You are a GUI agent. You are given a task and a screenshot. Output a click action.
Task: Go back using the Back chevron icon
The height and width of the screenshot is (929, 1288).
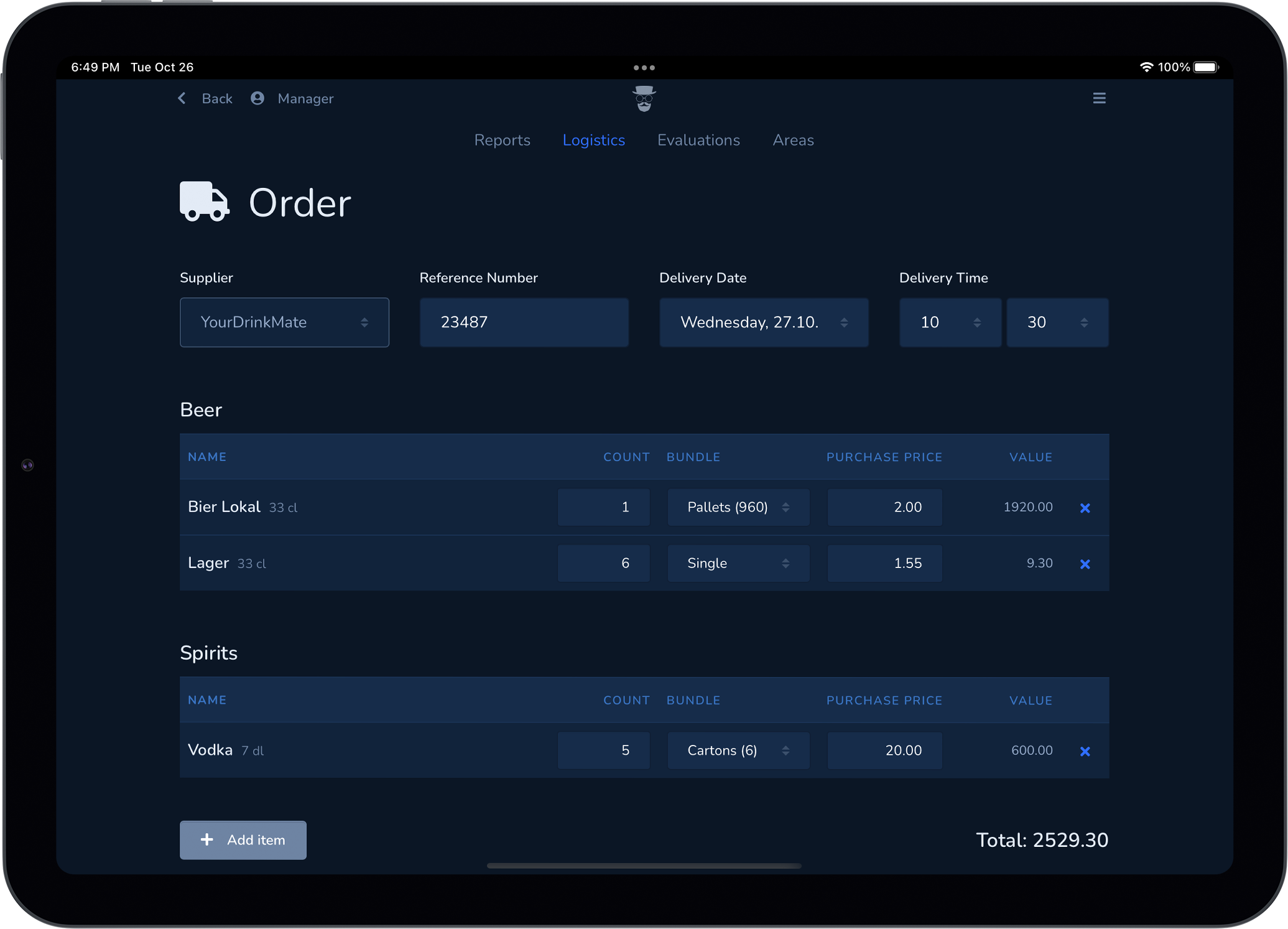coord(182,98)
